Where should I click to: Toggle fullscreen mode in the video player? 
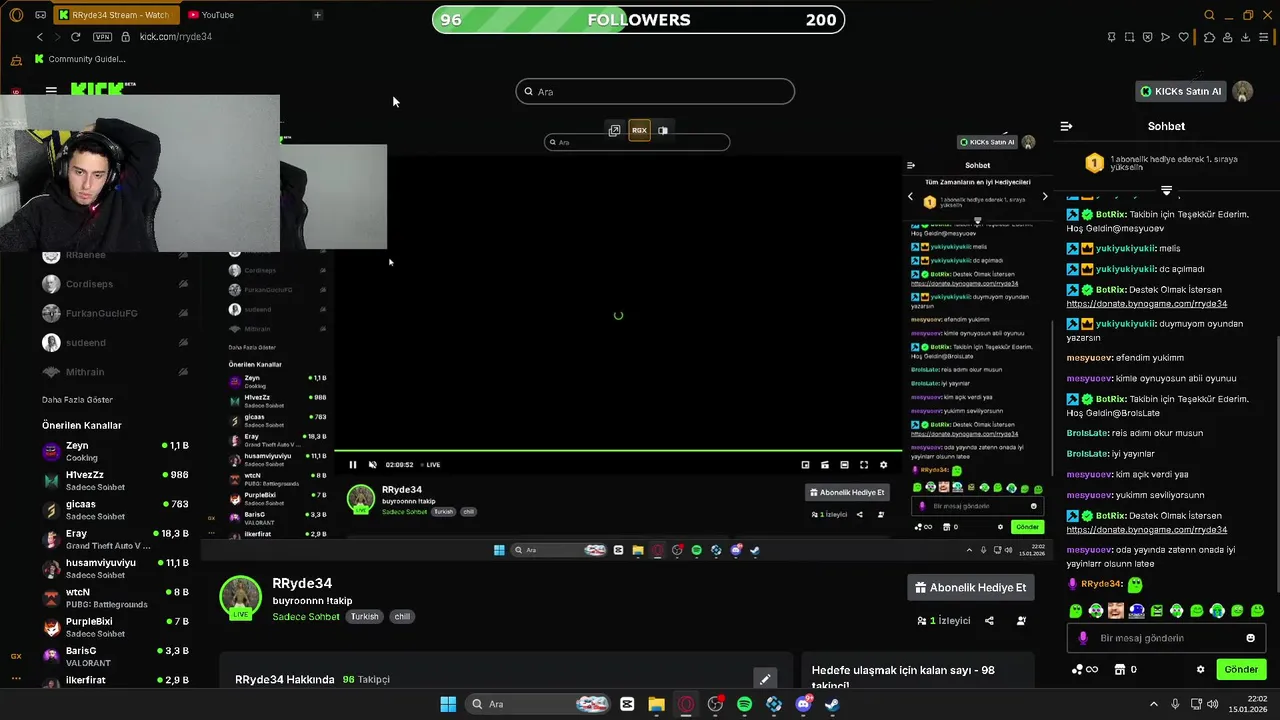pyautogui.click(x=864, y=464)
